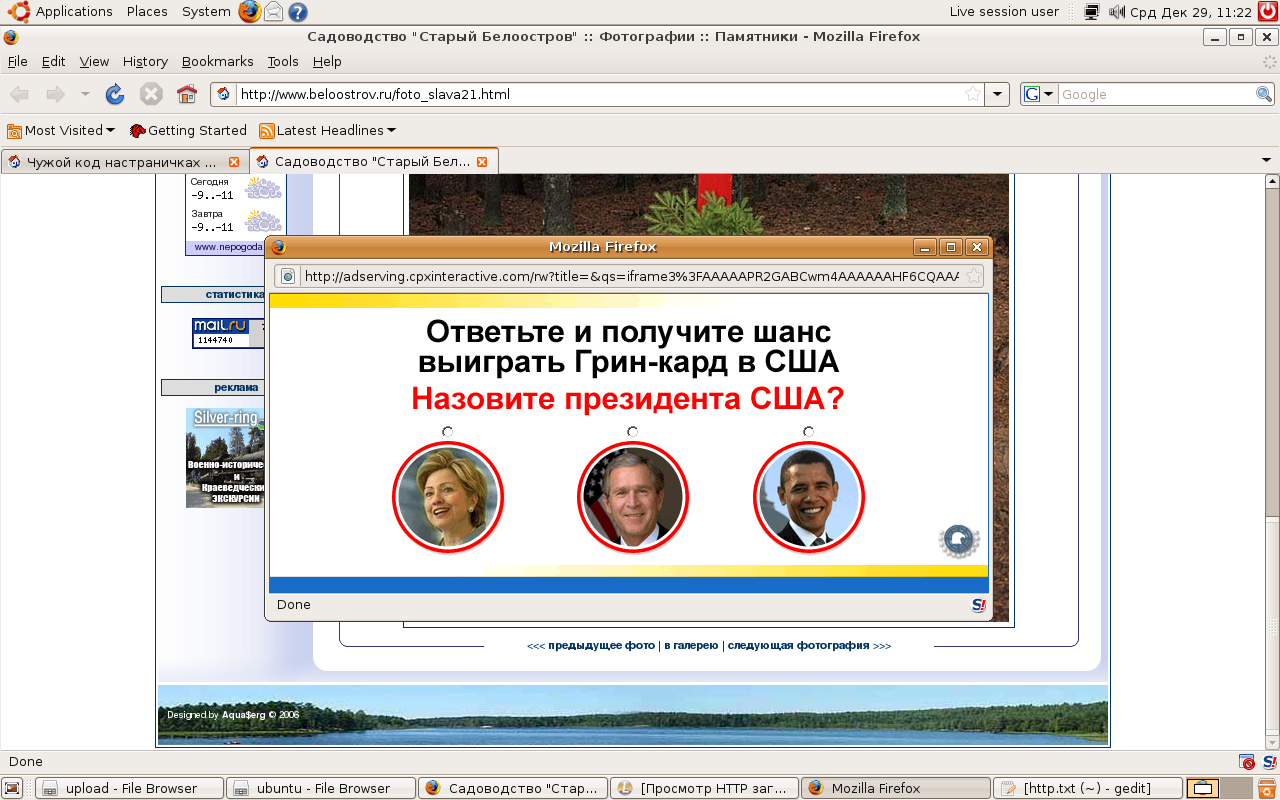The width and height of the screenshot is (1280, 800).
Task: Click the Back navigation arrow
Action: [x=19, y=94]
